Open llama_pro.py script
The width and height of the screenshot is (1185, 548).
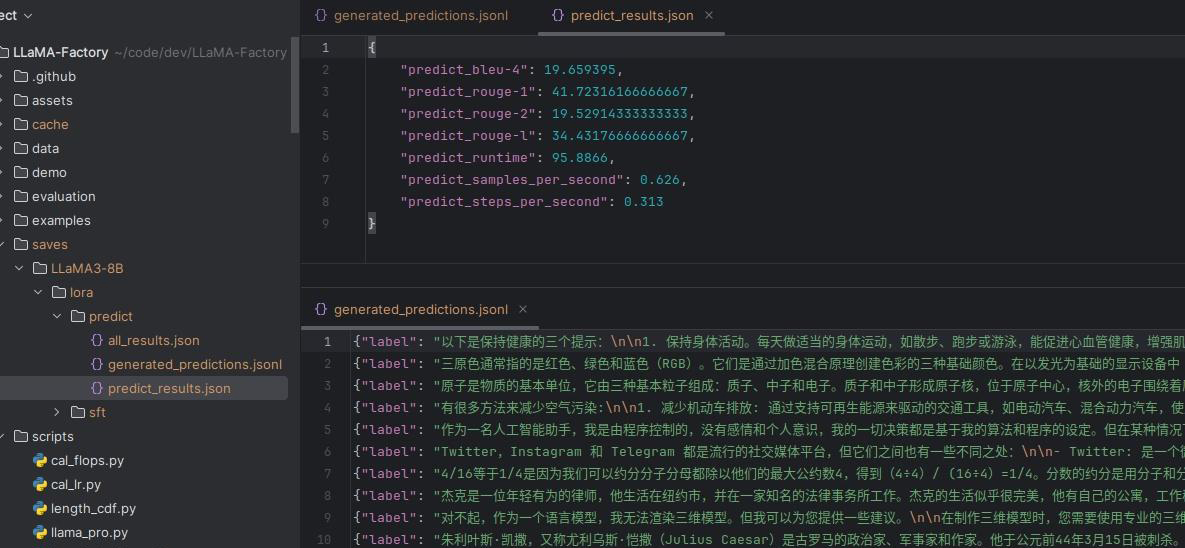tap(89, 533)
